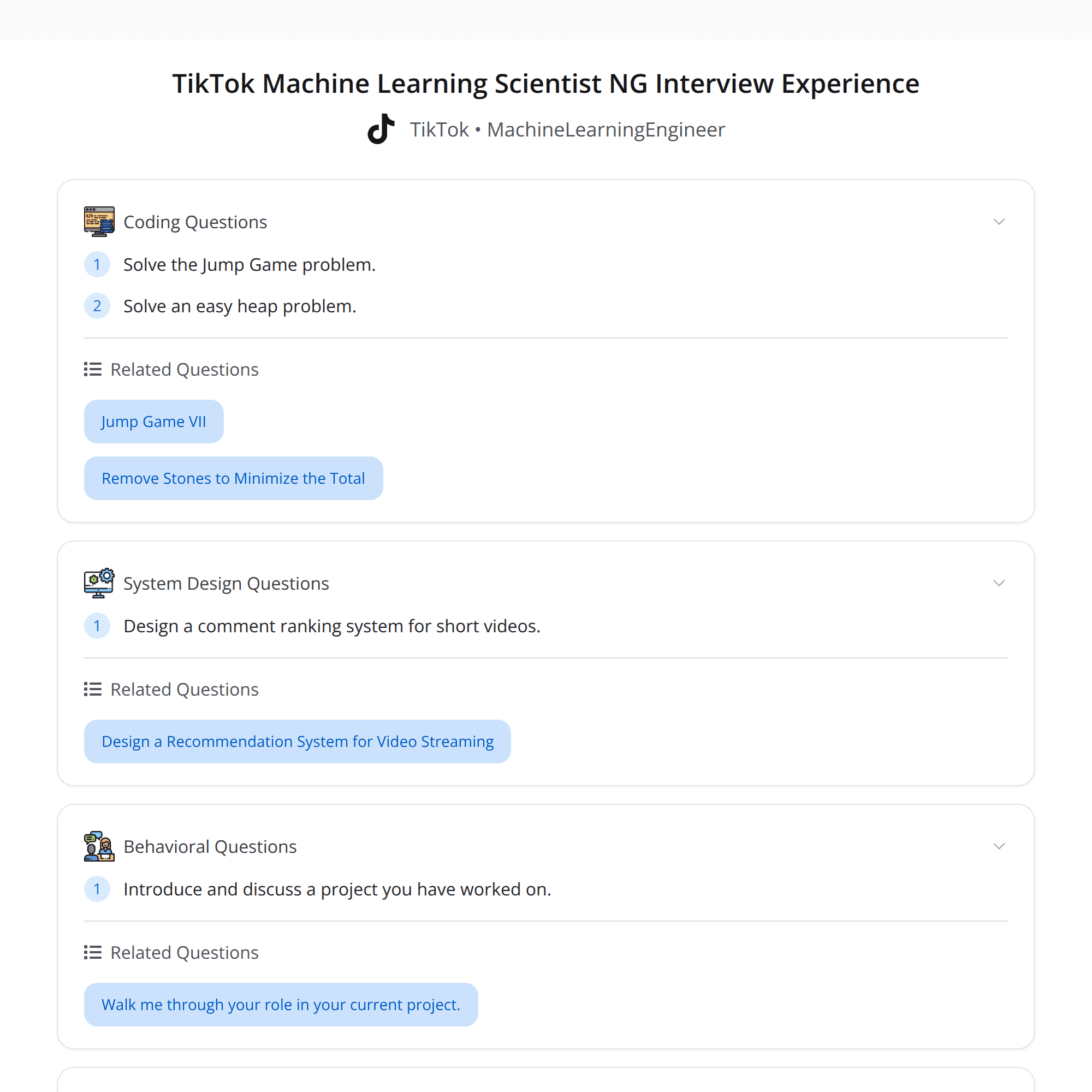Click the TikTok logo icon

point(381,129)
